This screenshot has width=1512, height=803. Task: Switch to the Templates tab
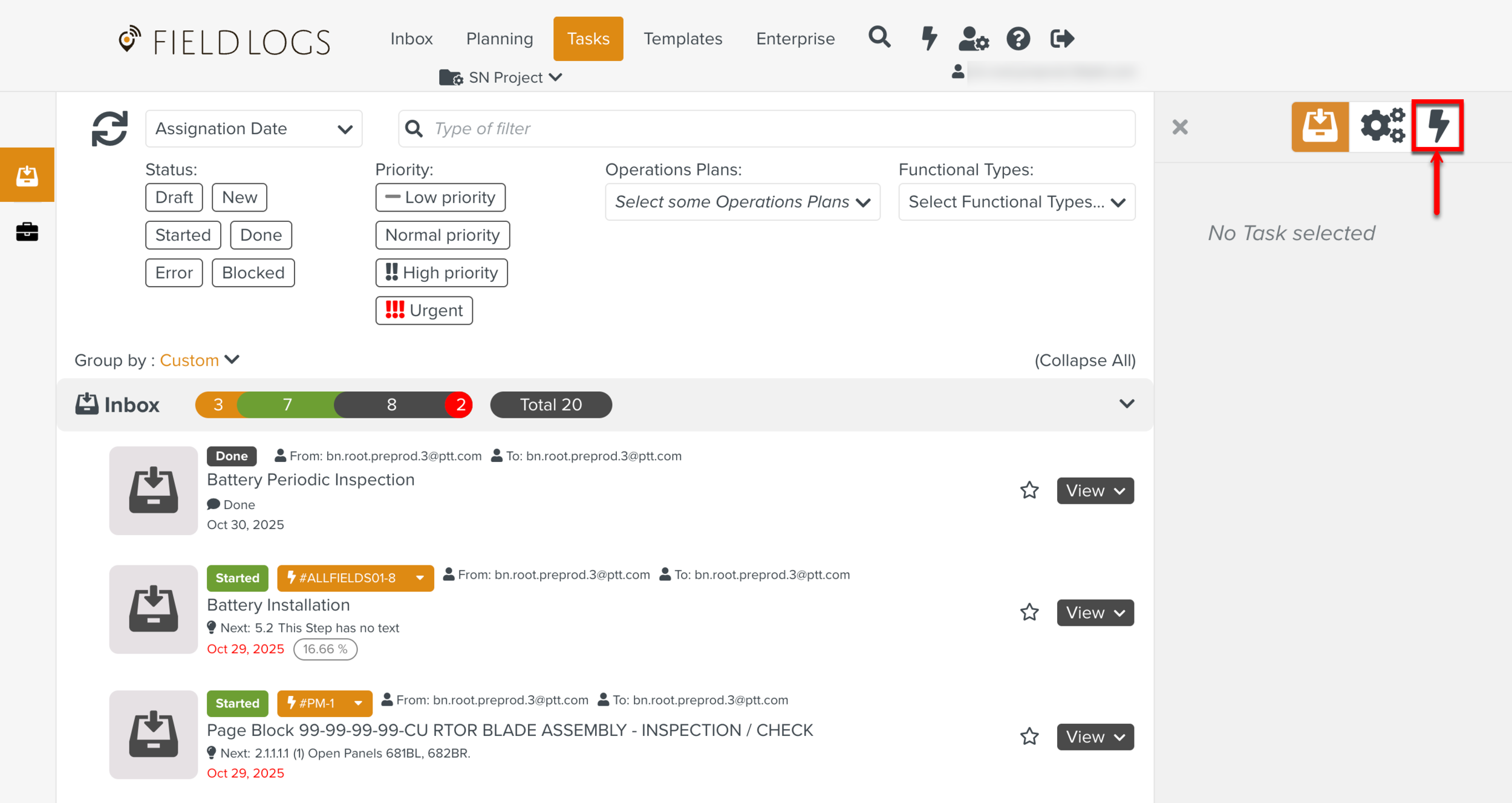click(682, 39)
